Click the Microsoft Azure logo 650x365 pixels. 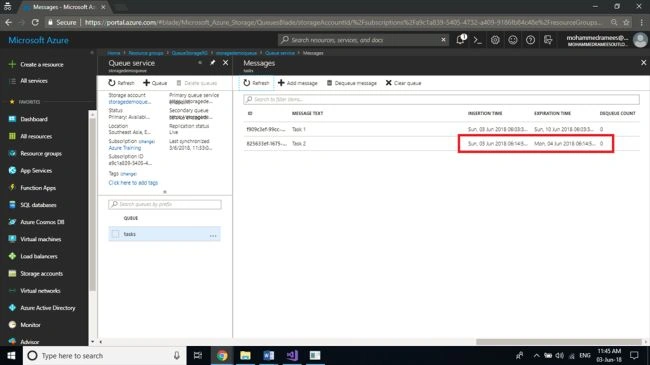[39, 40]
